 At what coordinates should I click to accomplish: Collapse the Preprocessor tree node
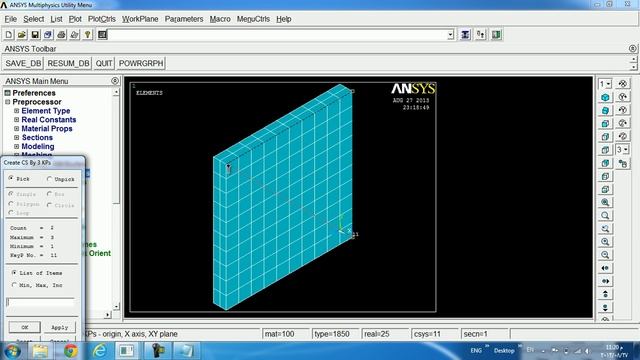pyautogui.click(x=7, y=102)
